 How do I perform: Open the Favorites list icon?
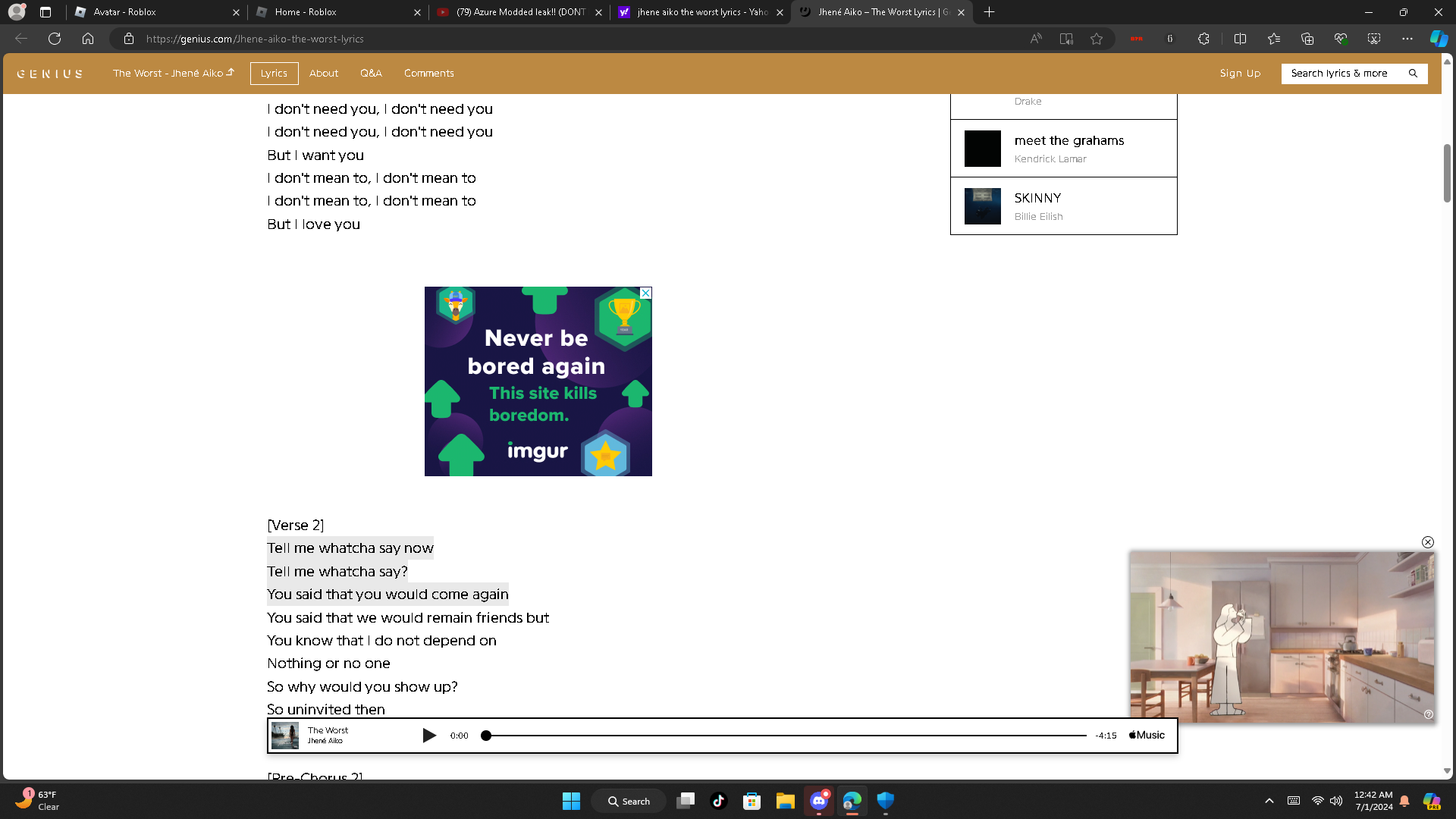[x=1274, y=39]
